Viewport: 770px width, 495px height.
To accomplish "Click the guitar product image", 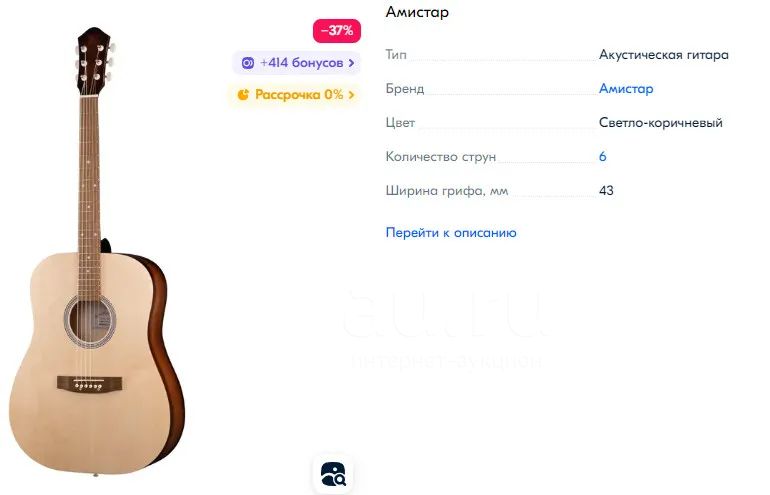I will (x=97, y=252).
